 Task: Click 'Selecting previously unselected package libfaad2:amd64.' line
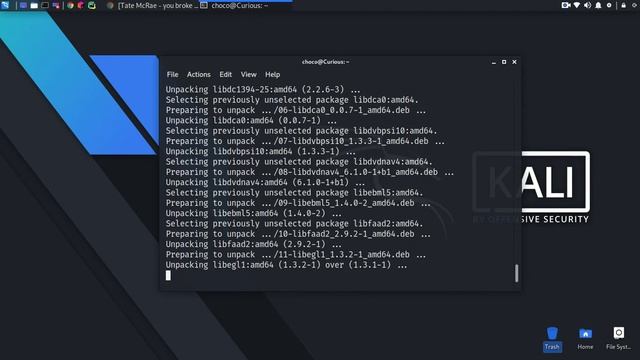pyautogui.click(x=294, y=224)
